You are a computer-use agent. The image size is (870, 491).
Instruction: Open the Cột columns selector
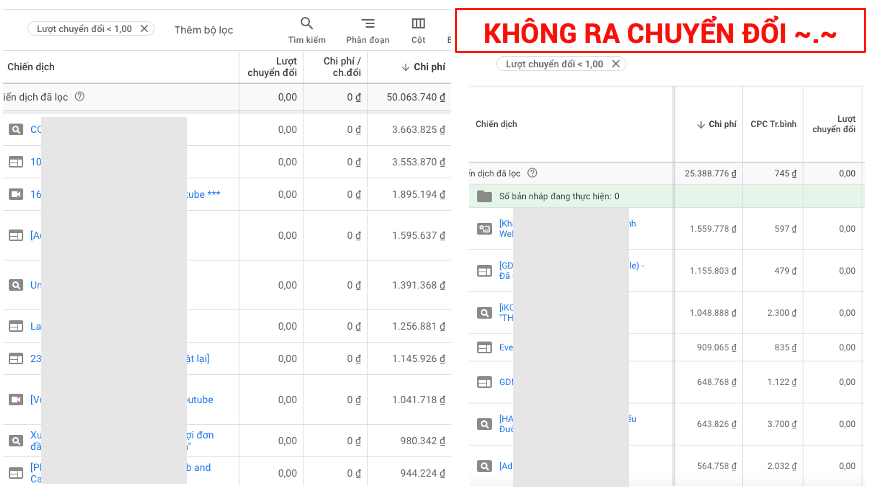418,31
